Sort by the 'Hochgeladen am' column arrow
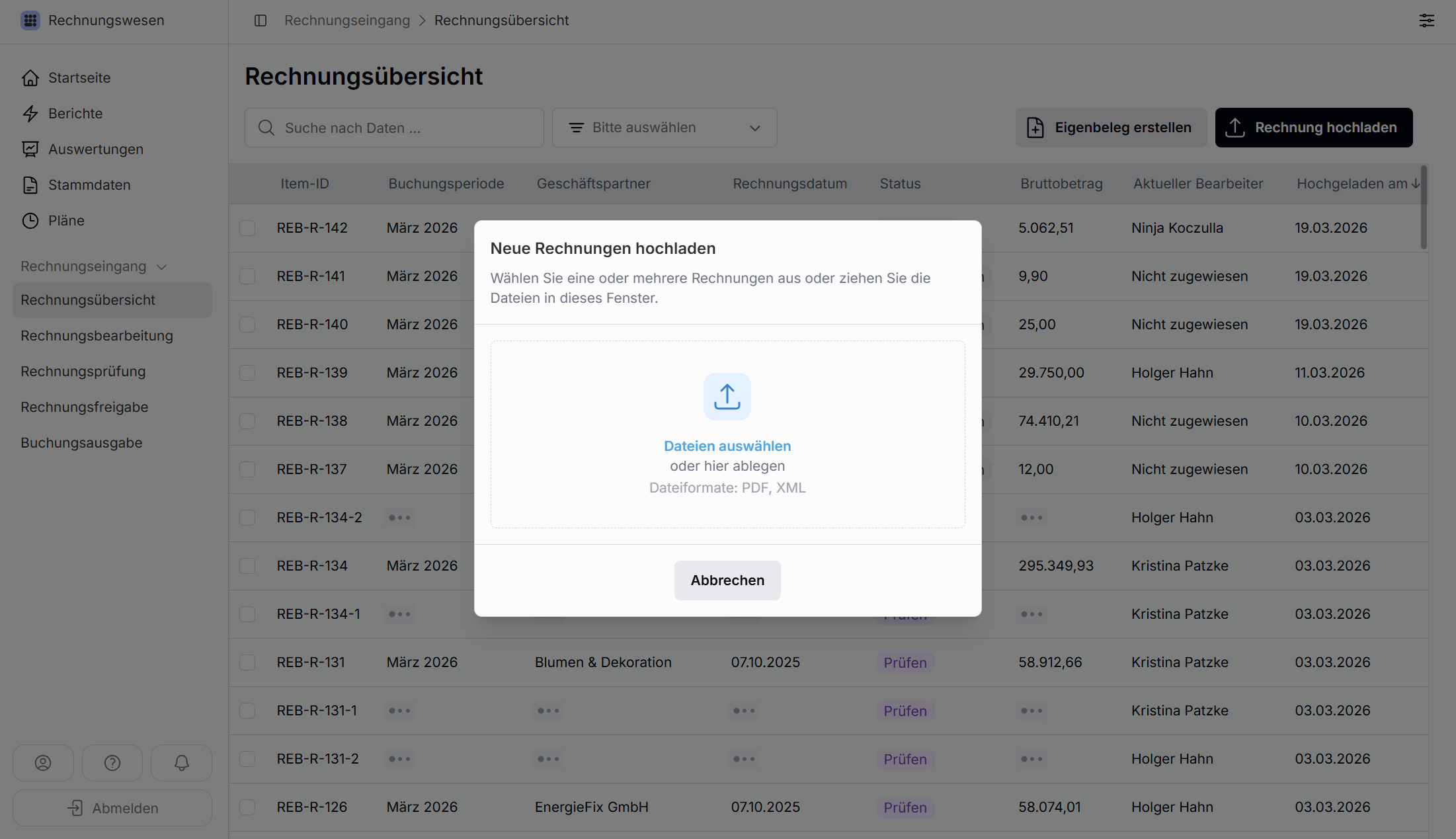The width and height of the screenshot is (1456, 839). [1416, 184]
